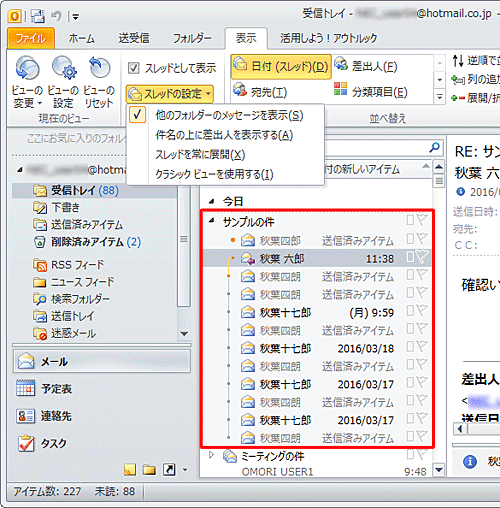Open the 検索フォルダー folder
Screen dimensions: 500x508
[71, 299]
